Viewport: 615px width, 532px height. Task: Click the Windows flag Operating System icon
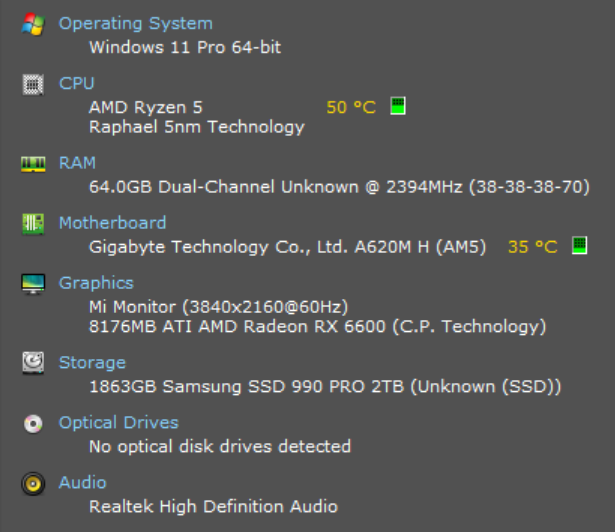(34, 24)
